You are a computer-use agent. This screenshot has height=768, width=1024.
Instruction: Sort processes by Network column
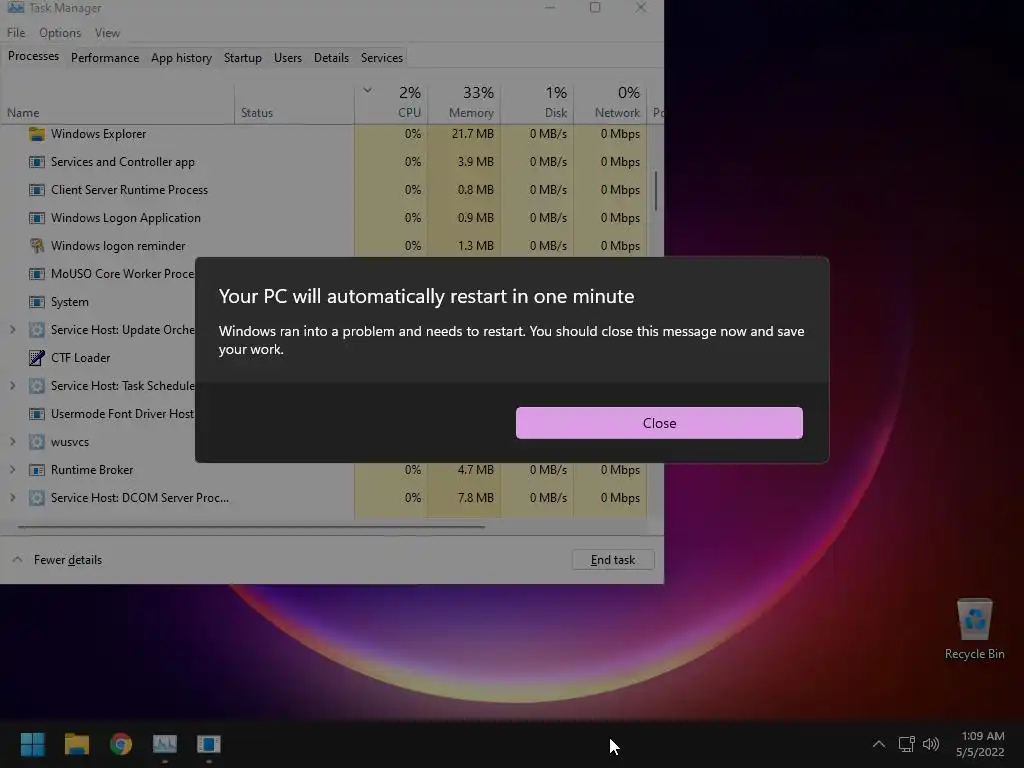click(x=611, y=104)
